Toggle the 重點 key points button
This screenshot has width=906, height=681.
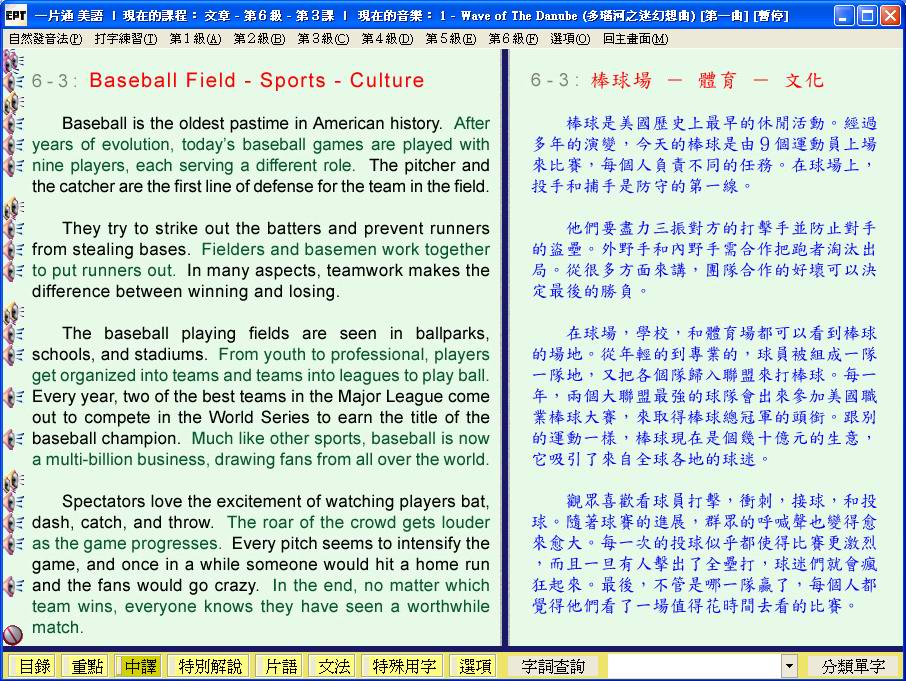[x=84, y=666]
